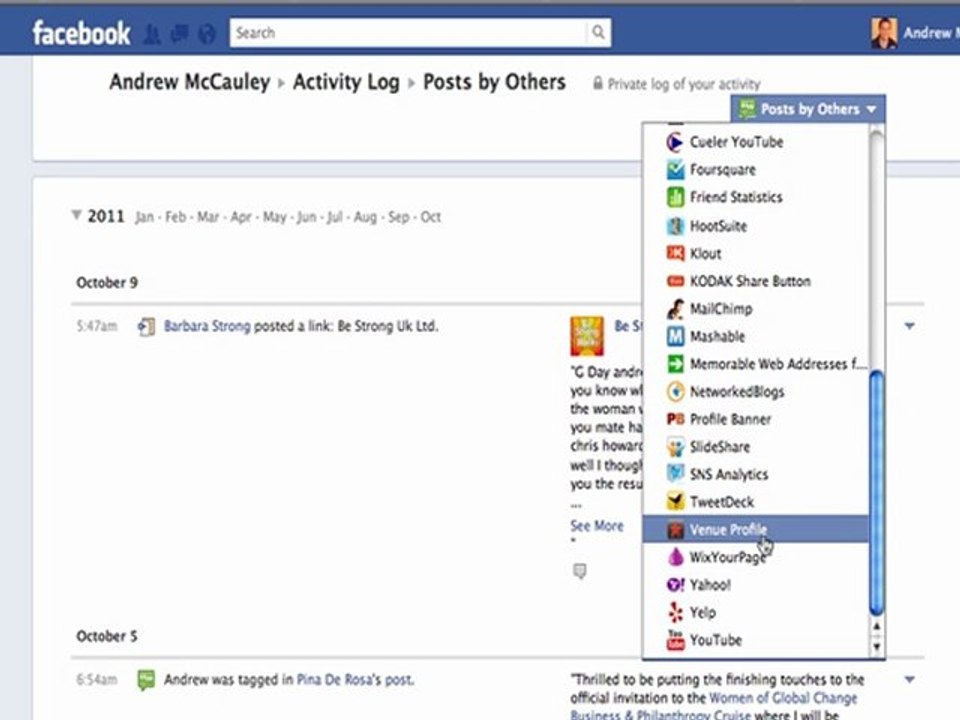Select MailChimp in the filter list

pyautogui.click(x=756, y=309)
